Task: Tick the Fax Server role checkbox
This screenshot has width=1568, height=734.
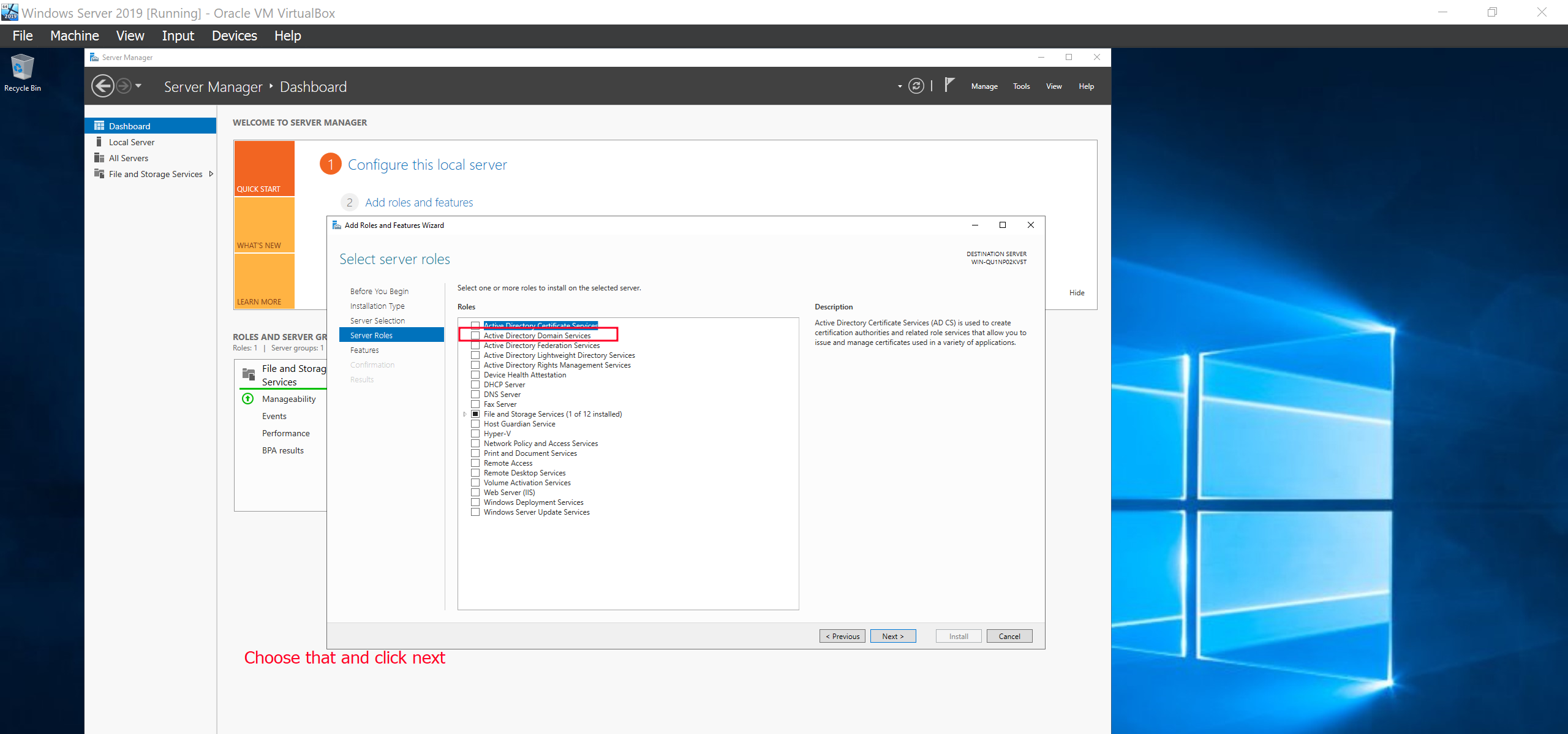Action: tap(475, 404)
